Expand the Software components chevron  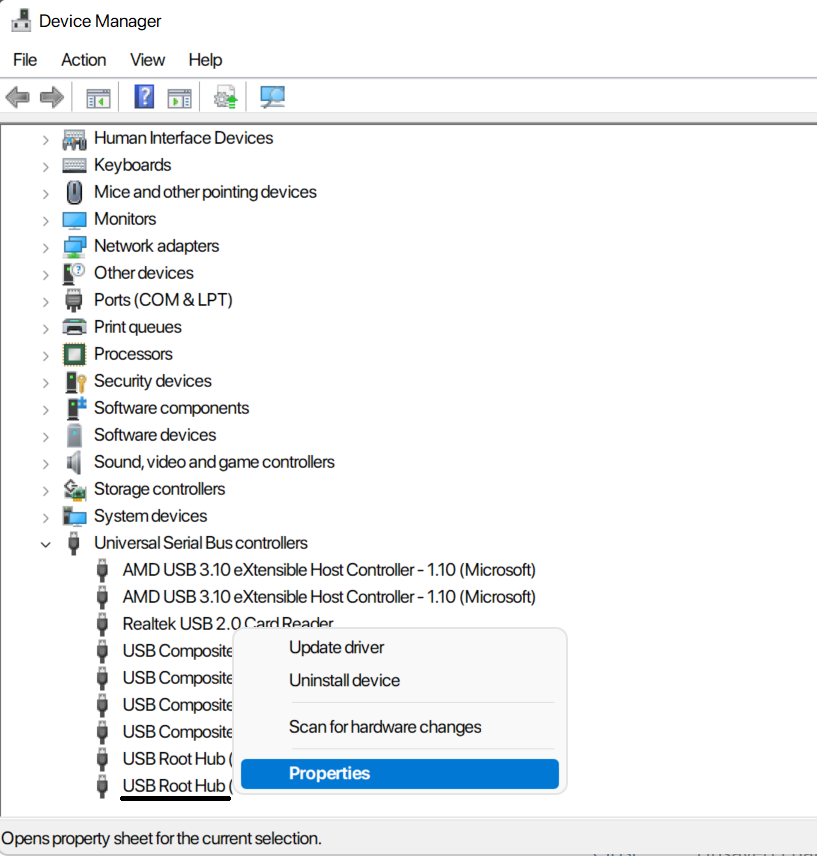pyautogui.click(x=45, y=410)
